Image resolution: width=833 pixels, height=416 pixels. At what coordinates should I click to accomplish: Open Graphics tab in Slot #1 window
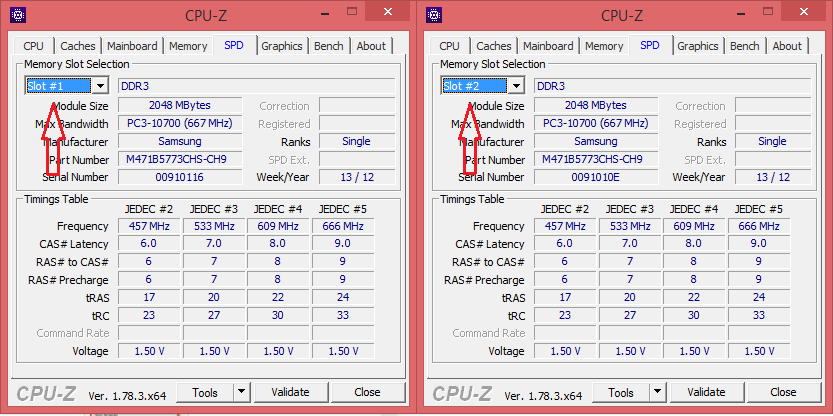coord(282,46)
